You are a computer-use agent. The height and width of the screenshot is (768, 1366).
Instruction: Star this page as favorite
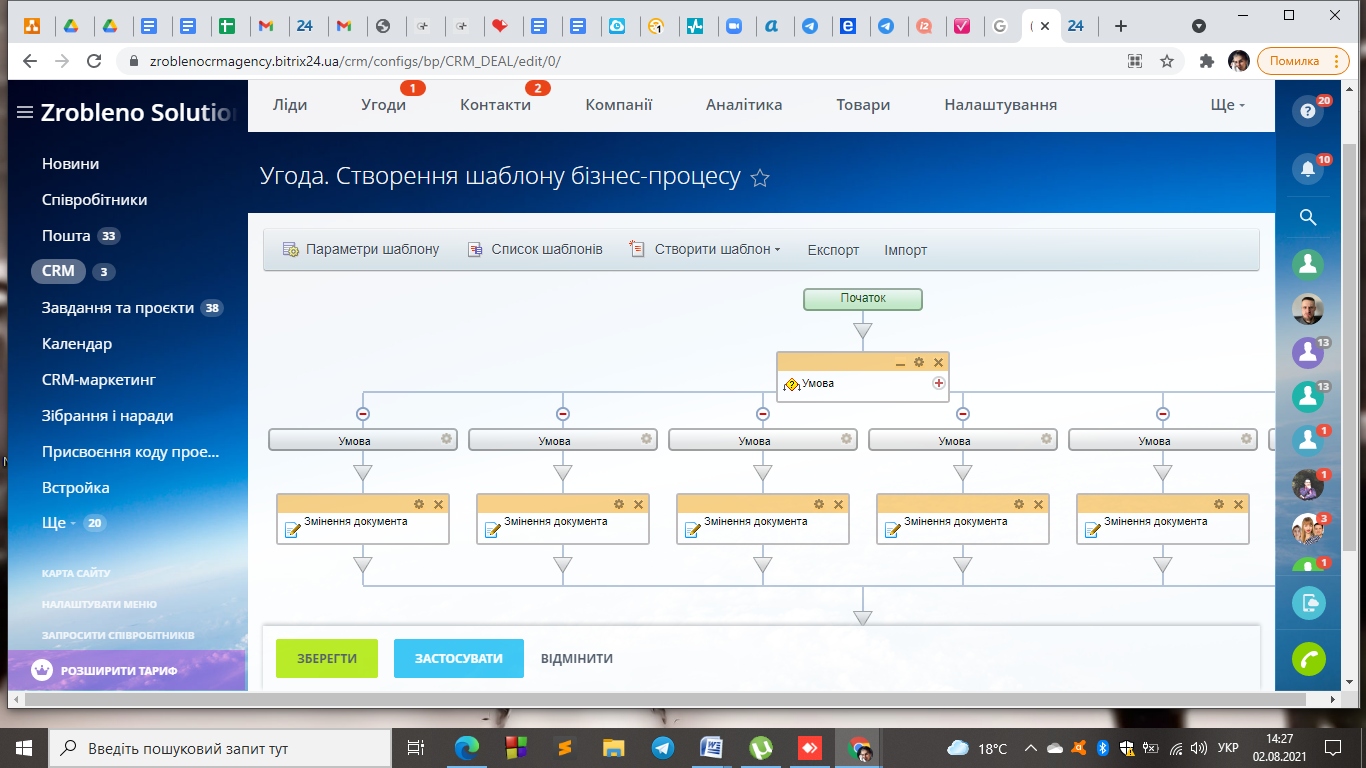click(x=760, y=179)
